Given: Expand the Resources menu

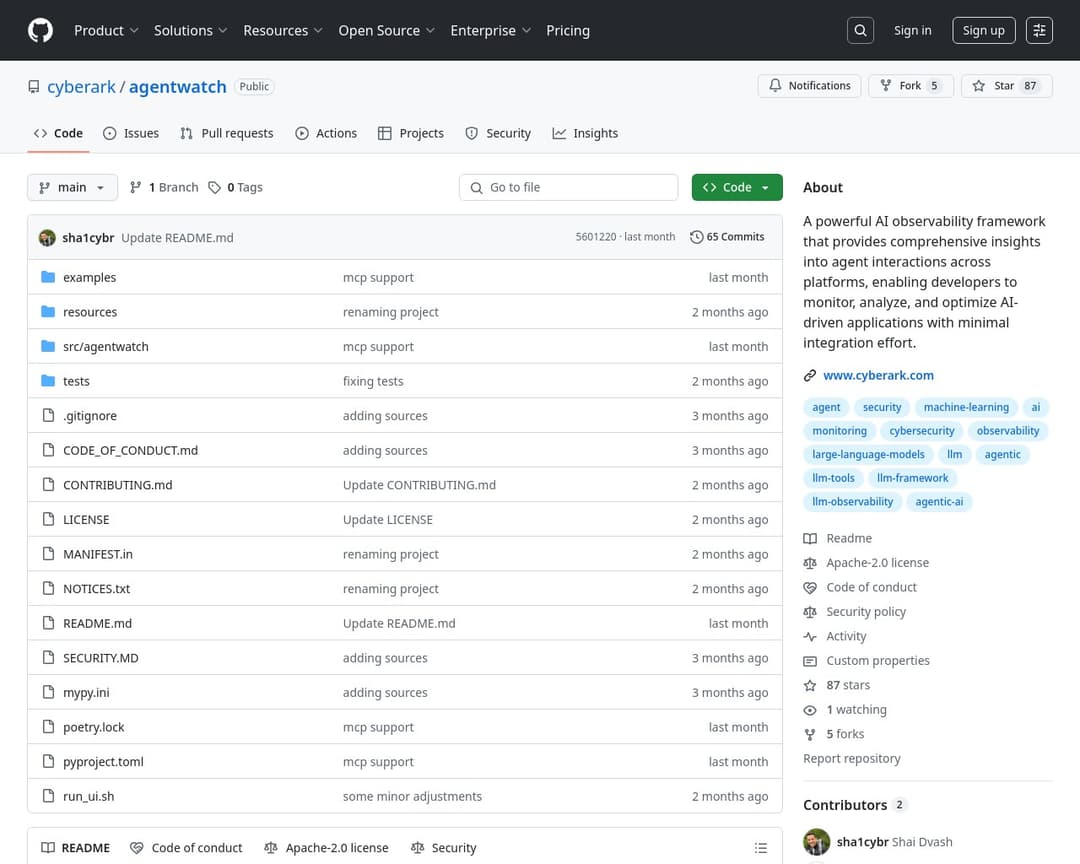Looking at the screenshot, I should point(282,30).
